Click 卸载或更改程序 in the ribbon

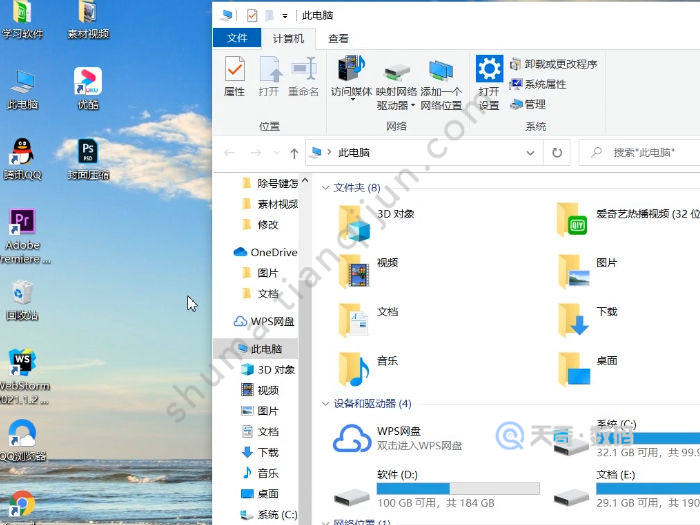(x=554, y=64)
